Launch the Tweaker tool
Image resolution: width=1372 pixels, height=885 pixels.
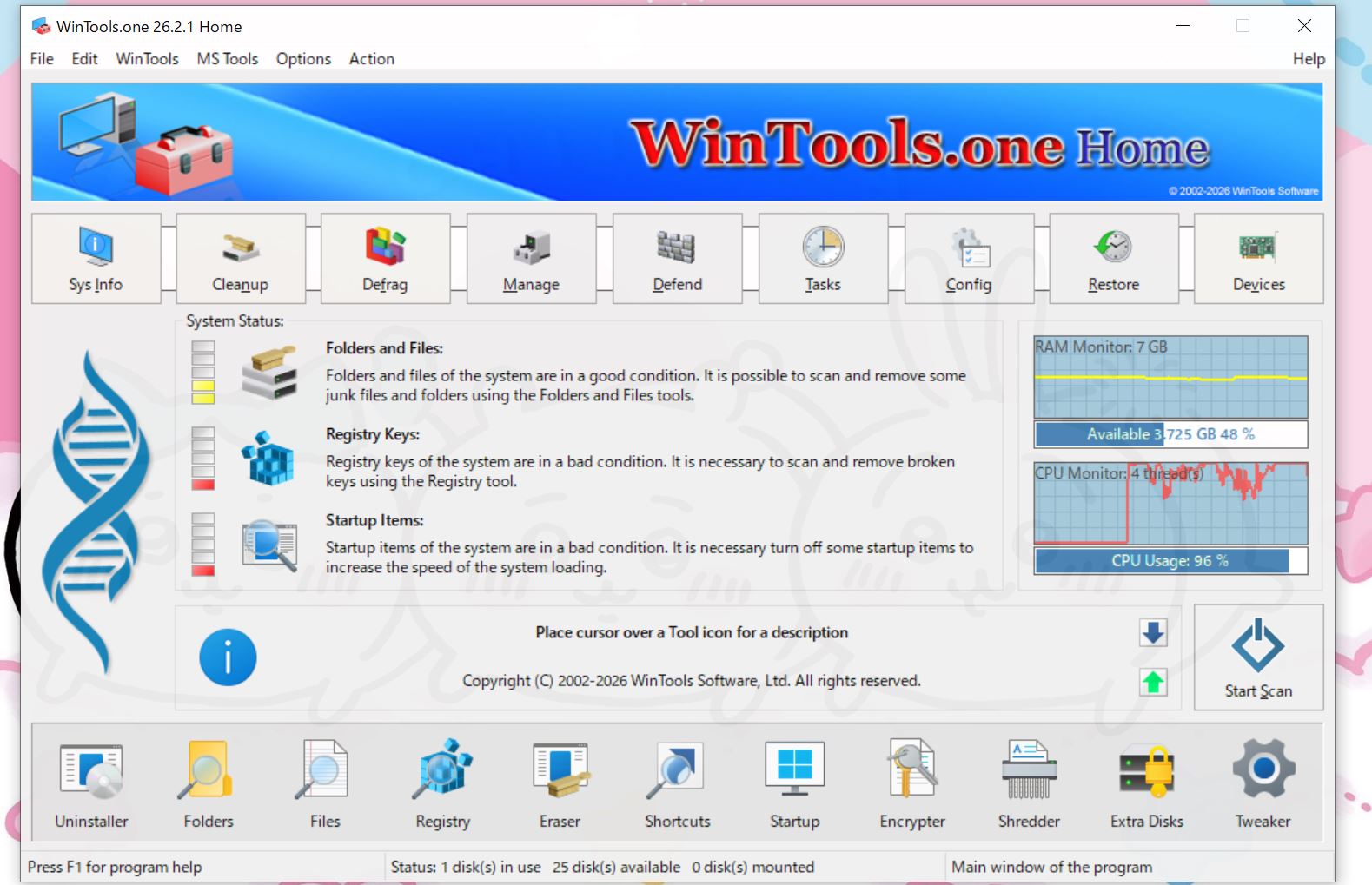[x=1263, y=783]
